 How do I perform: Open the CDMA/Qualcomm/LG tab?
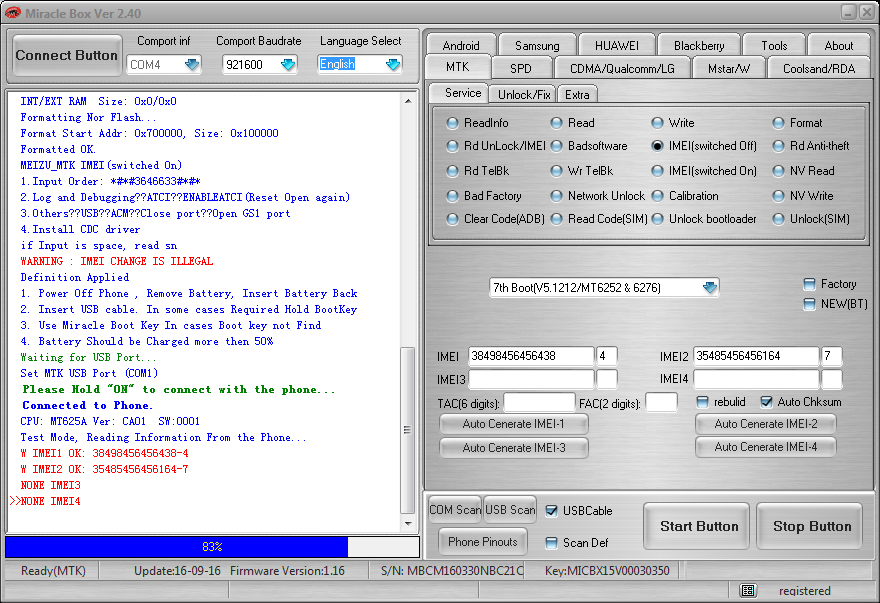coord(622,68)
